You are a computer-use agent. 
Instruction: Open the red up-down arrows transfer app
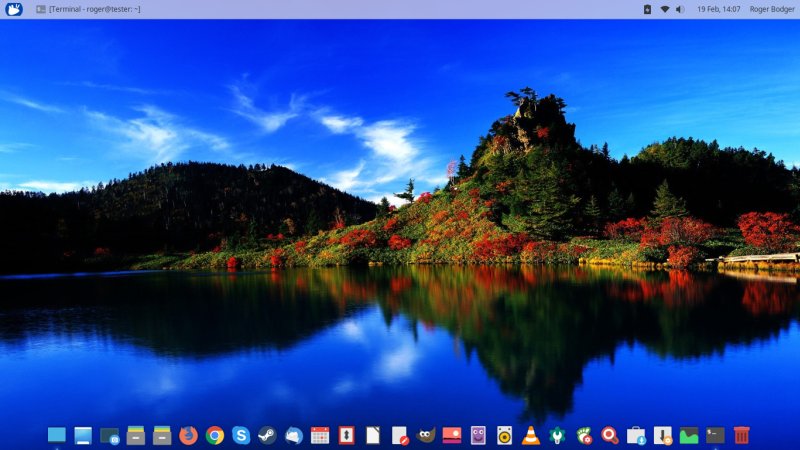tap(346, 436)
